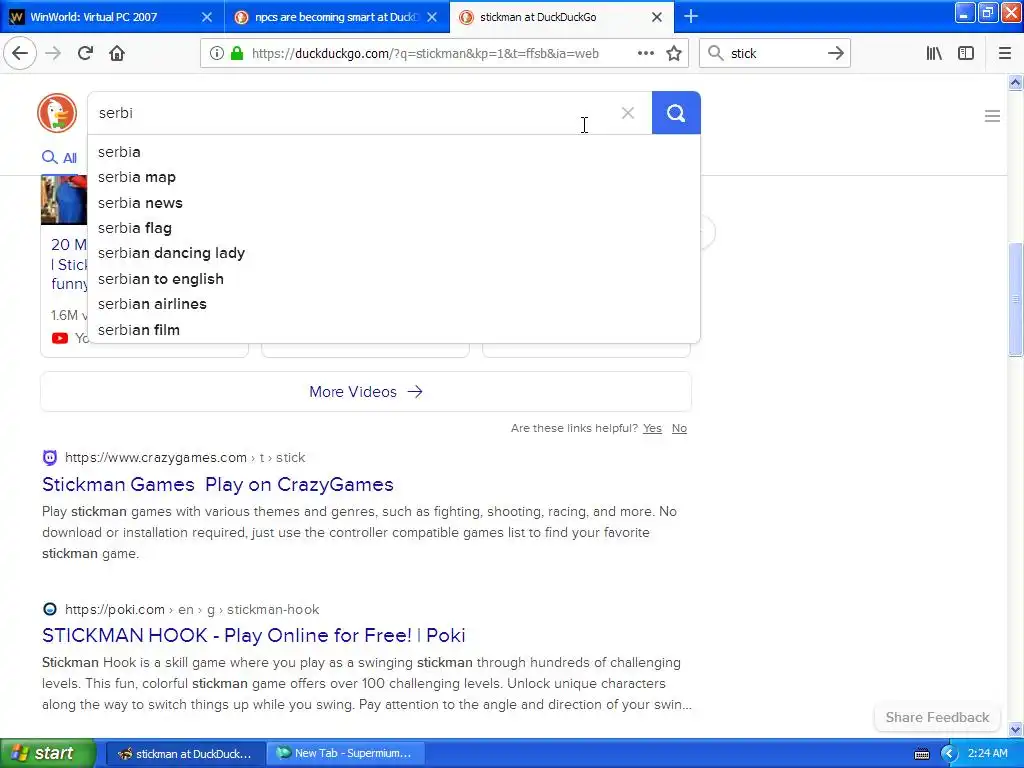1024x768 pixels.
Task: Click the forward navigation arrow
Action: (53, 54)
